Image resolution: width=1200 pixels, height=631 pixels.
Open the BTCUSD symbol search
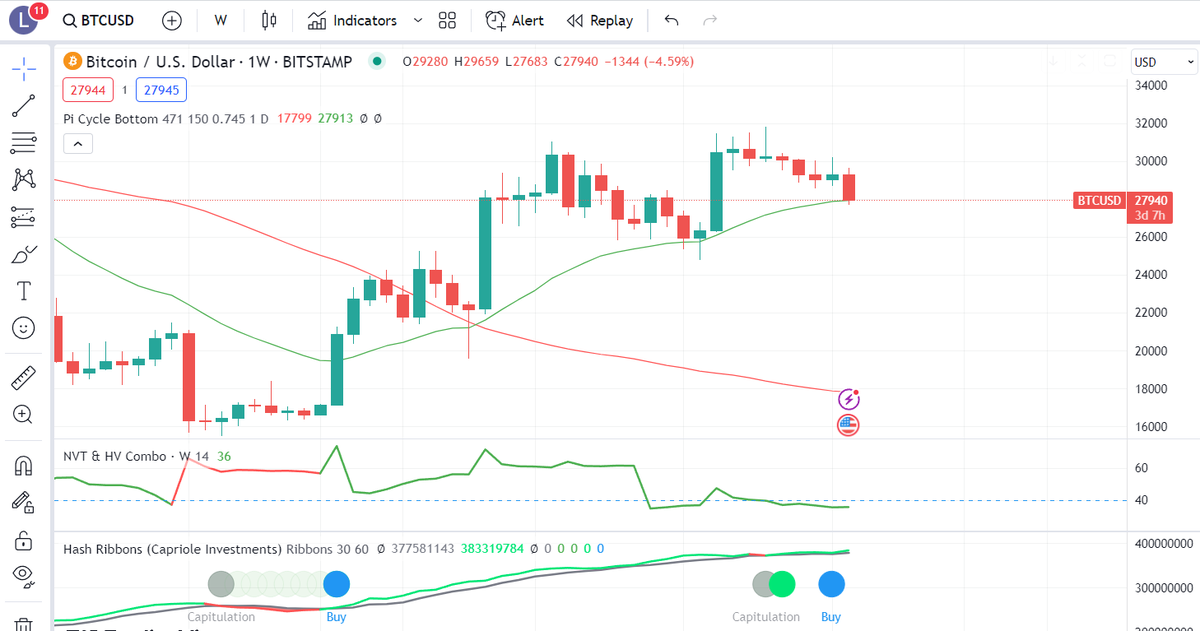pyautogui.click(x=98, y=20)
